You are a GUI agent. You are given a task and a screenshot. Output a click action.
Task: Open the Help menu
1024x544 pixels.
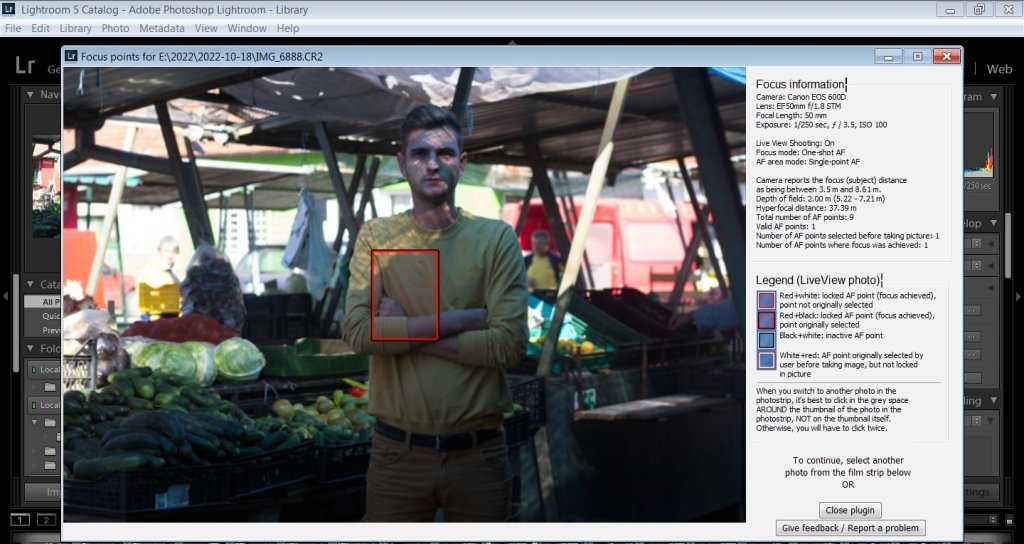(287, 28)
